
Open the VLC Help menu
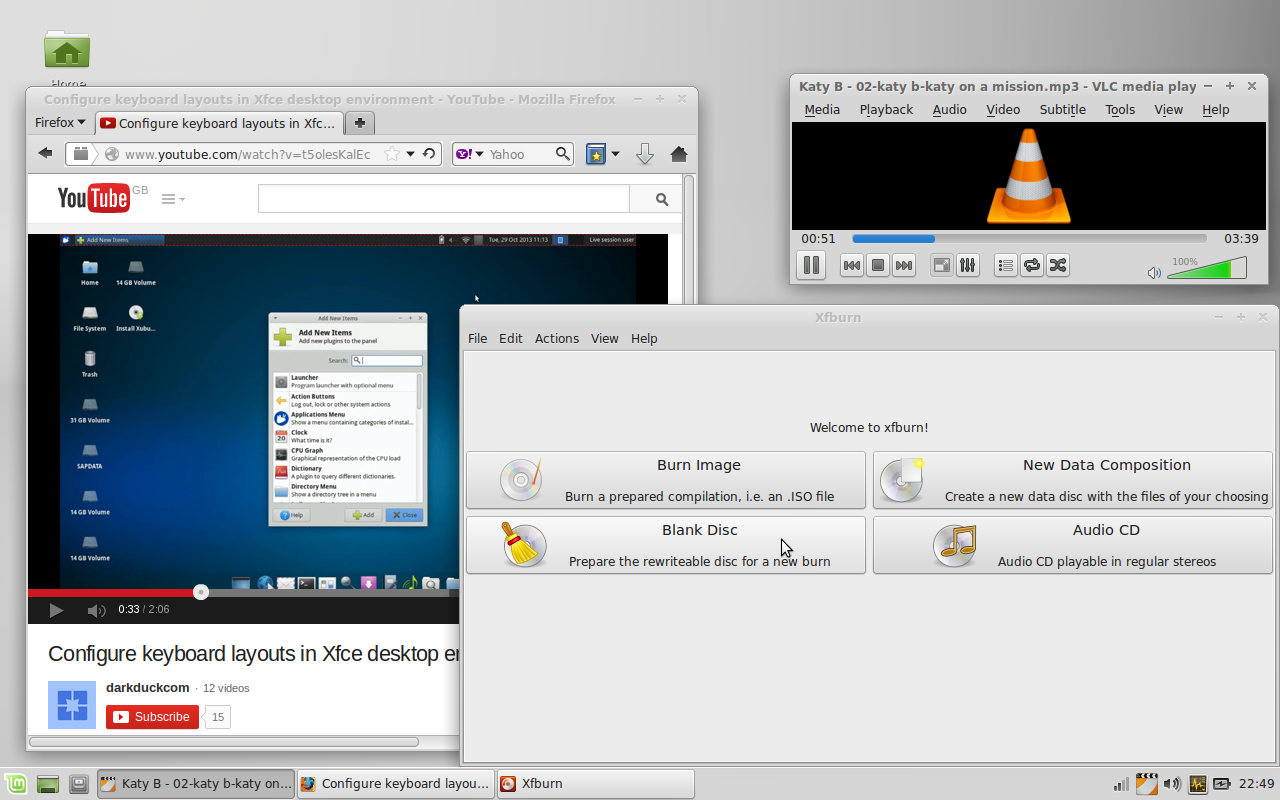1216,110
